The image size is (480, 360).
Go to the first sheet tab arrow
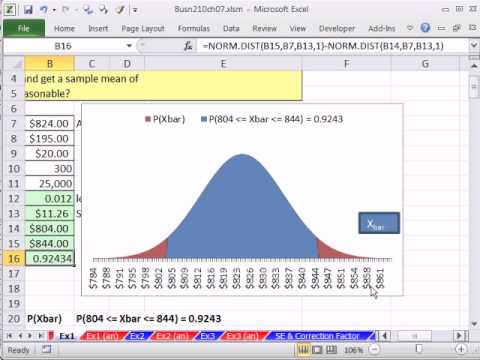9,336
